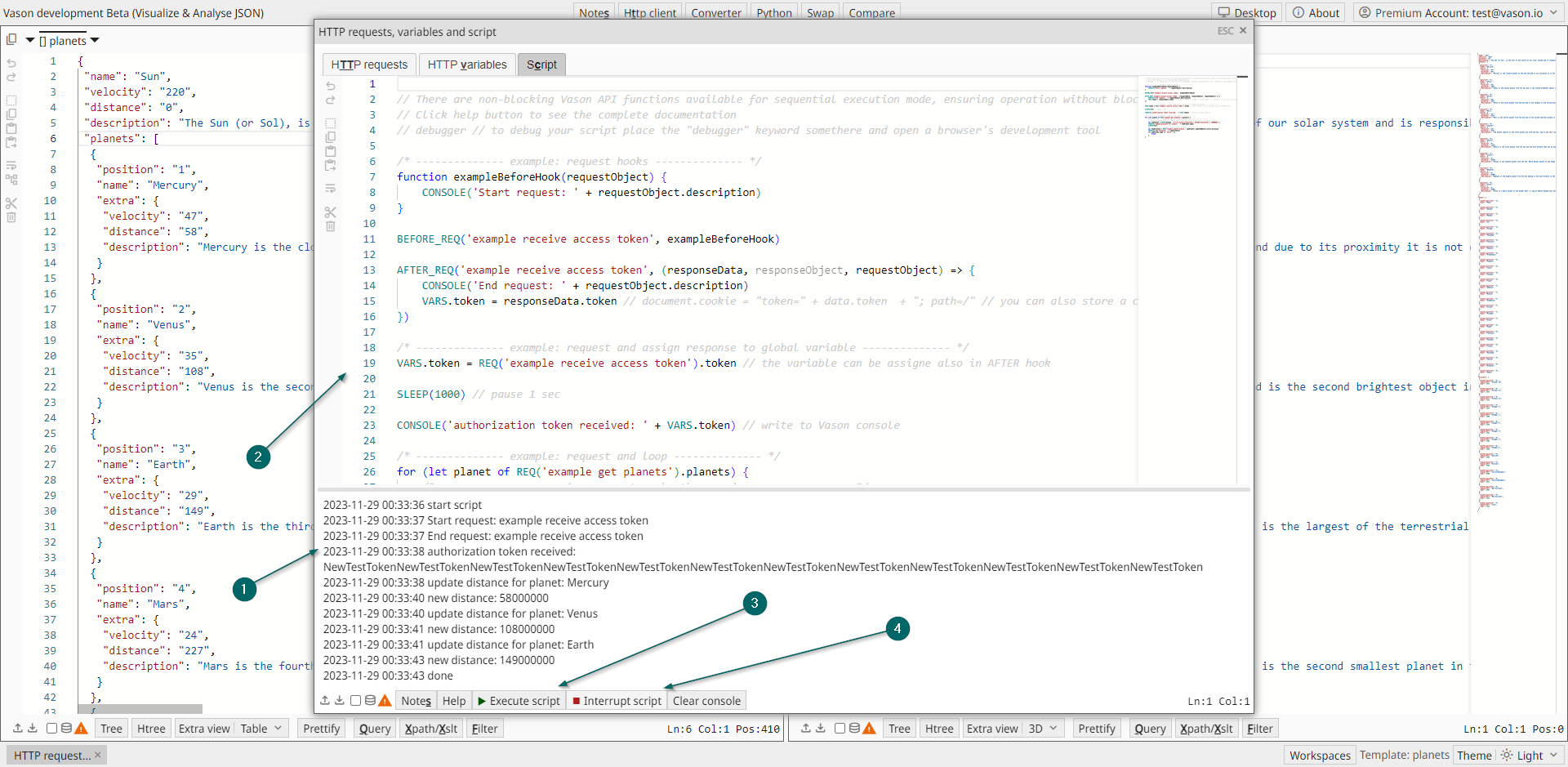Click Prettify in left editor toolbar

point(322,729)
